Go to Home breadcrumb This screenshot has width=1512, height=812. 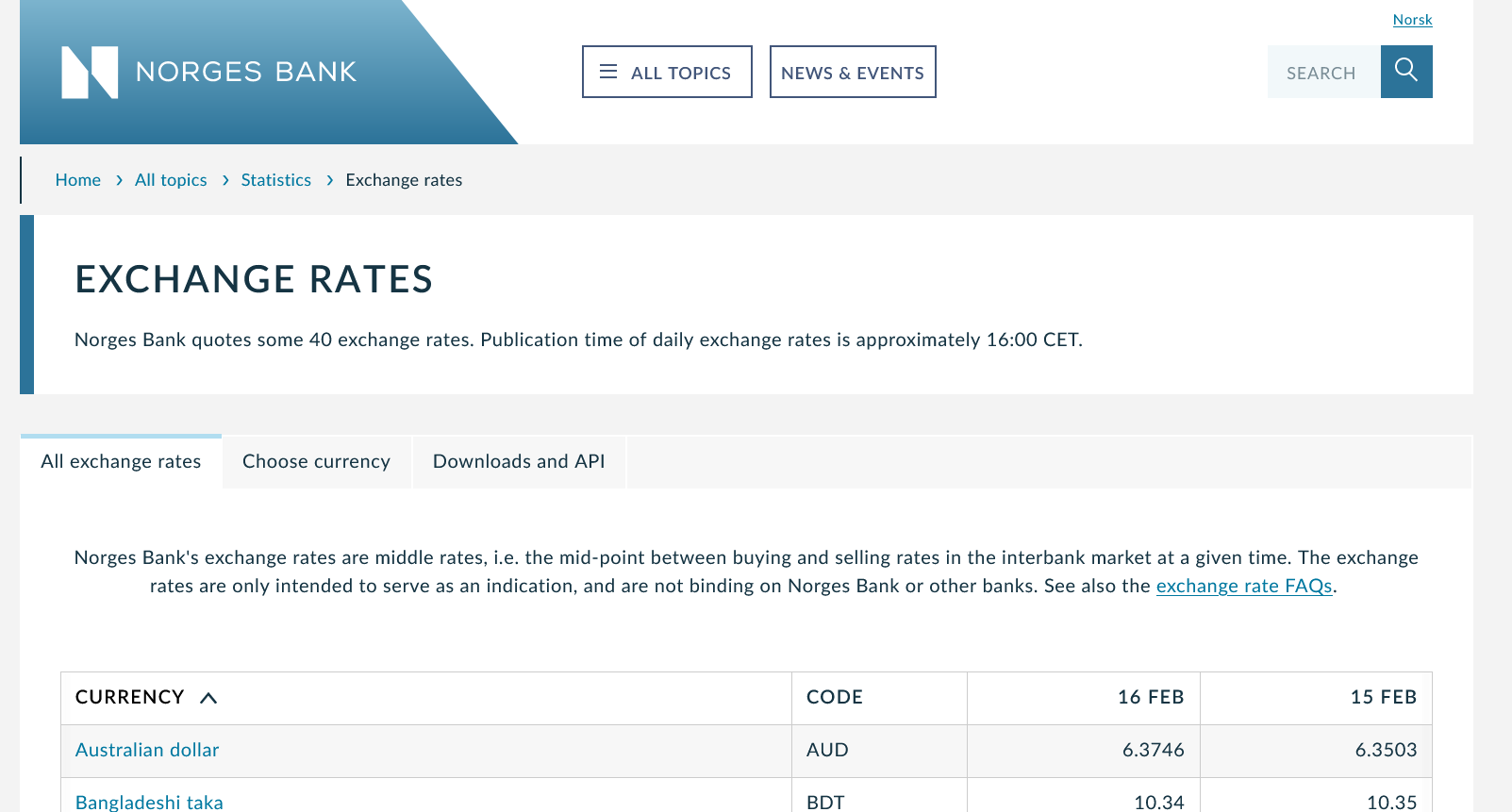click(77, 180)
